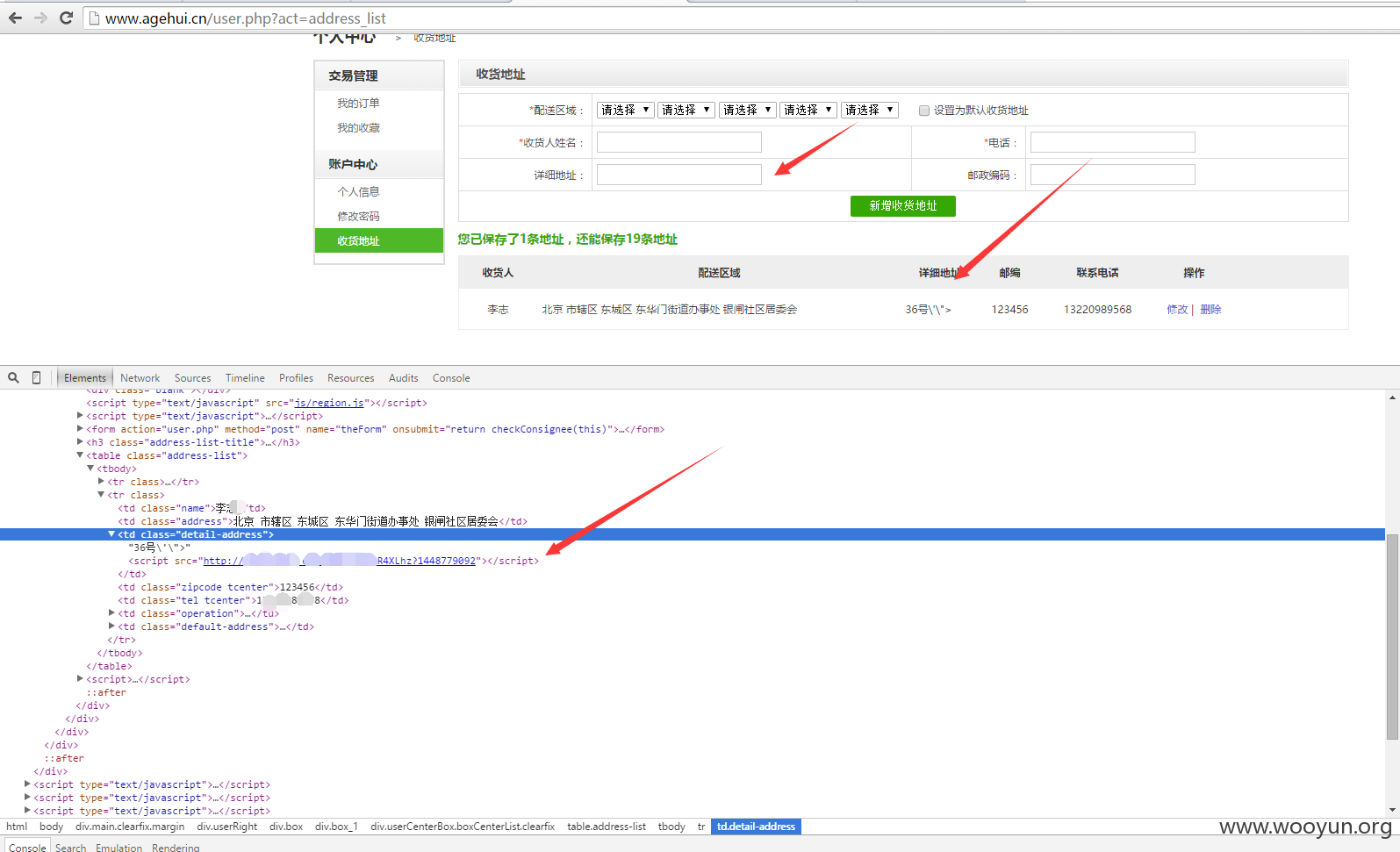Click detail address cell 36号\'\">
The height and width of the screenshot is (852, 1400).
pos(929,310)
